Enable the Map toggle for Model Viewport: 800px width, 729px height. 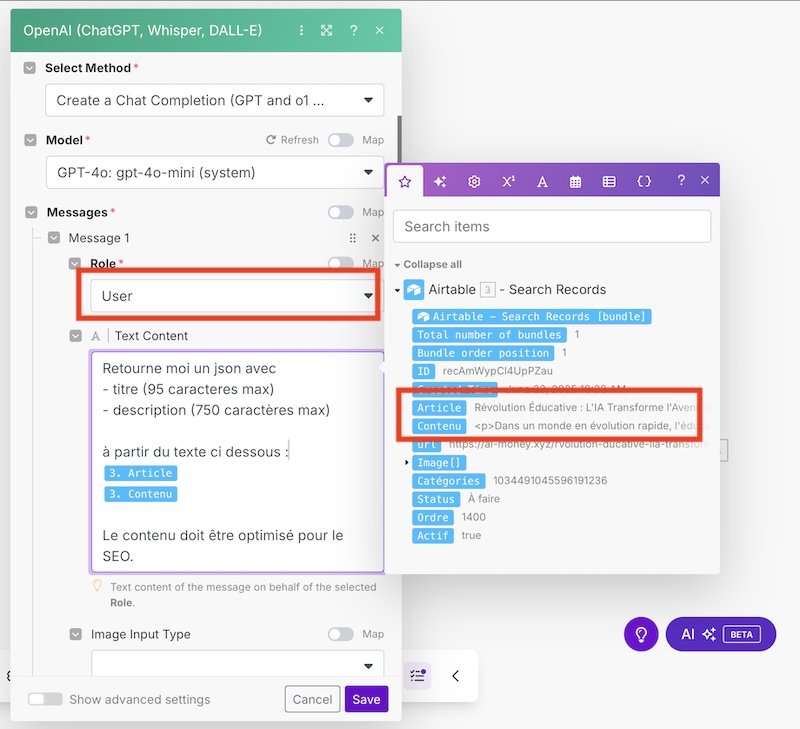pos(341,140)
